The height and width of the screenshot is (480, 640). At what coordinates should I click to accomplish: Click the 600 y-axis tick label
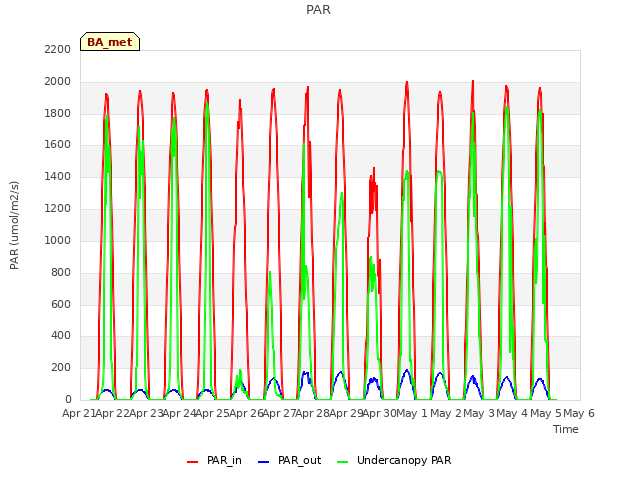(61, 304)
